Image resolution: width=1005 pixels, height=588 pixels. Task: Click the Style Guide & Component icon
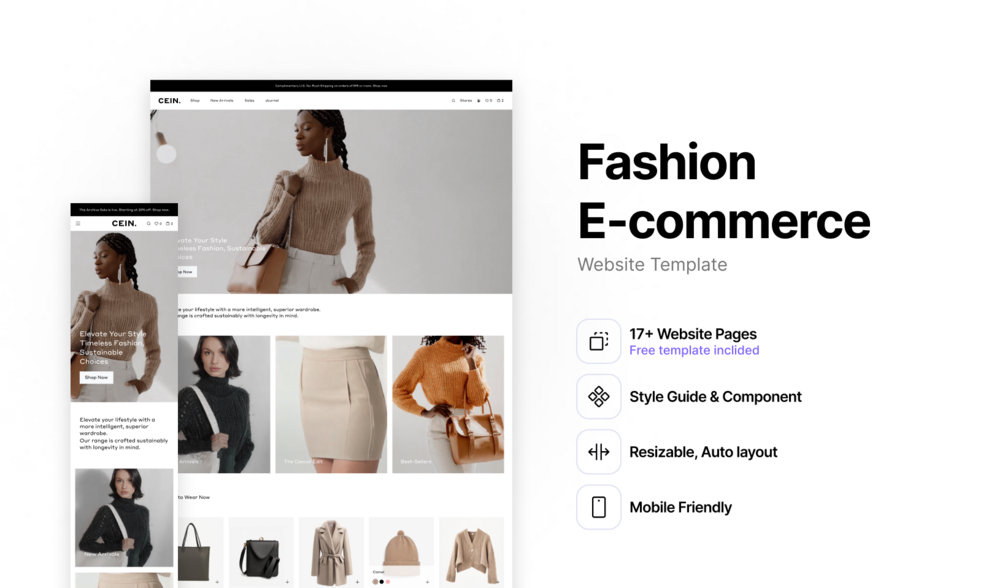(599, 396)
